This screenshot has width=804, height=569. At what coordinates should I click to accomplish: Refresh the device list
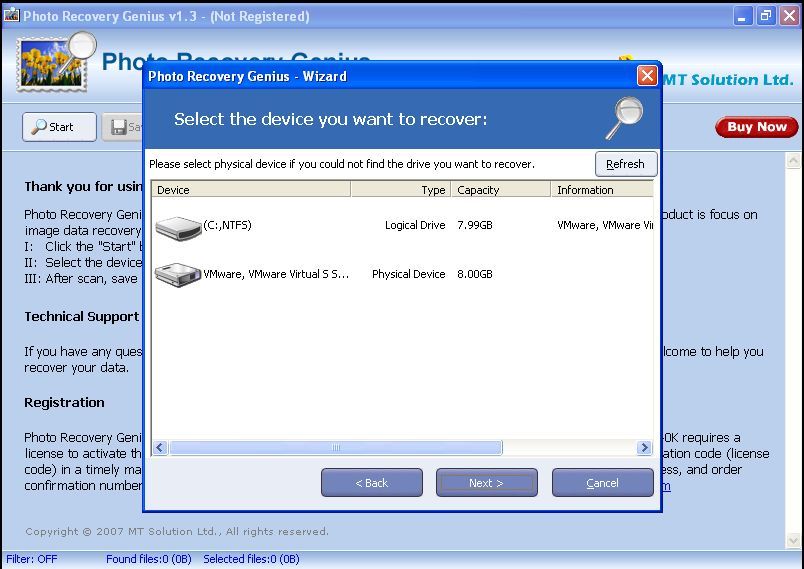click(x=625, y=164)
